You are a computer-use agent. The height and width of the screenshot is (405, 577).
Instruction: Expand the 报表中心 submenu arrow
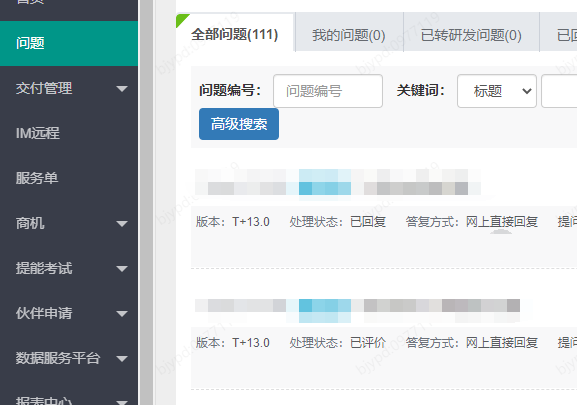pos(122,402)
